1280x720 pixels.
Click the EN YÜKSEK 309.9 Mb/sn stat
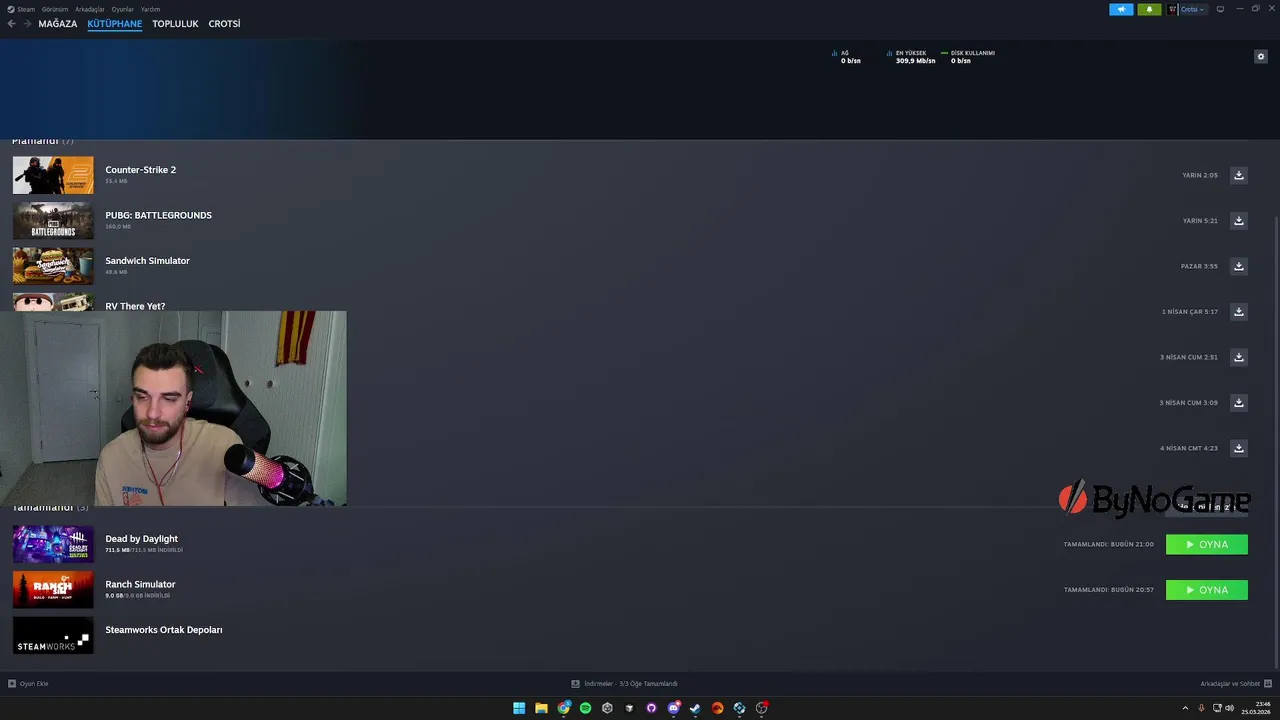pos(911,57)
